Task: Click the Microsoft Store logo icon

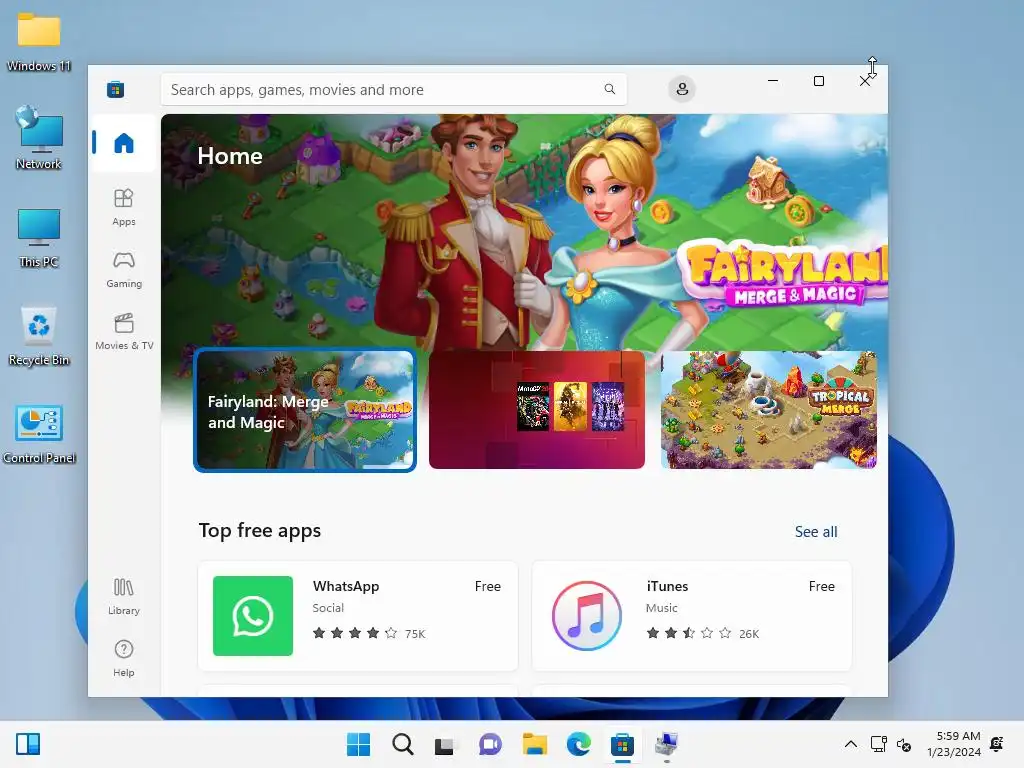Action: click(x=116, y=89)
